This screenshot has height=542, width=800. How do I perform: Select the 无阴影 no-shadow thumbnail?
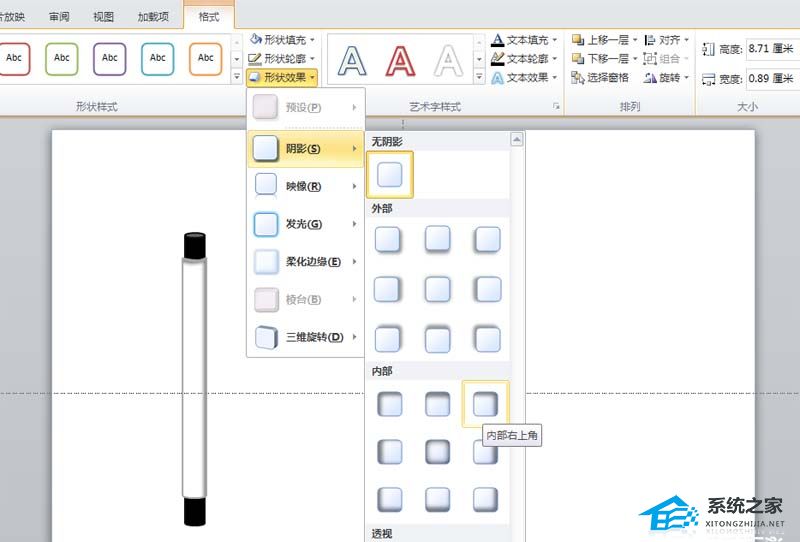click(x=390, y=175)
